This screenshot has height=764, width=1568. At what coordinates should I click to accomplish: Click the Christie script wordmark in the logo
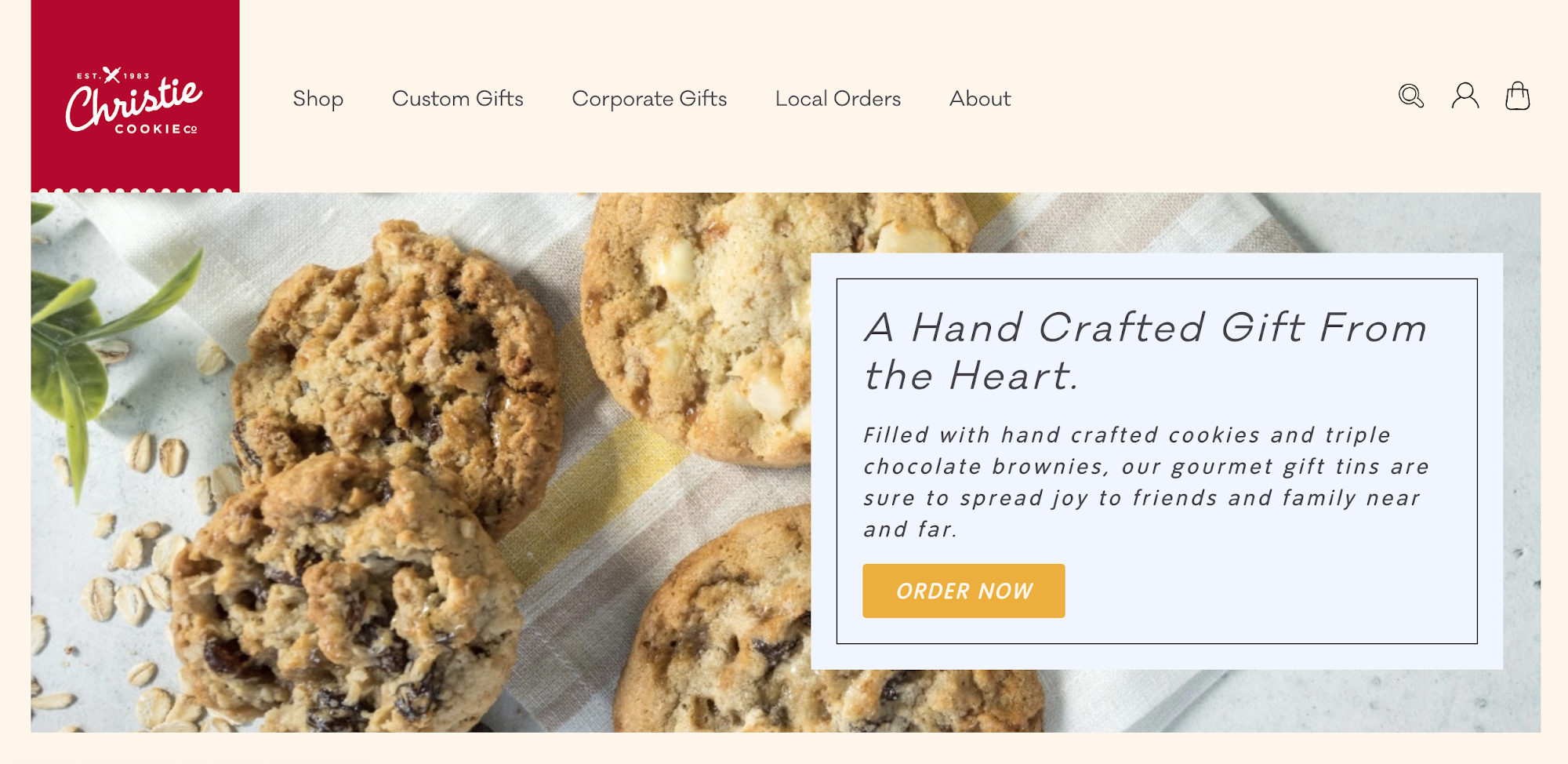tap(134, 104)
